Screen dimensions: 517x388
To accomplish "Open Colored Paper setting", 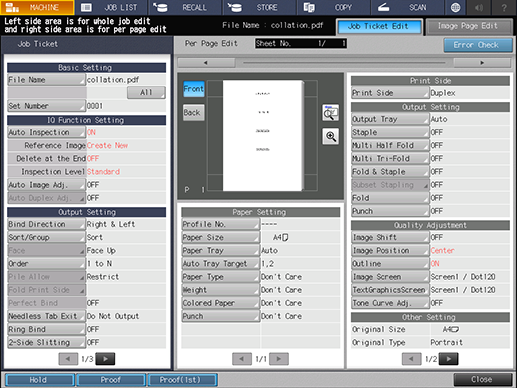I will (220, 303).
